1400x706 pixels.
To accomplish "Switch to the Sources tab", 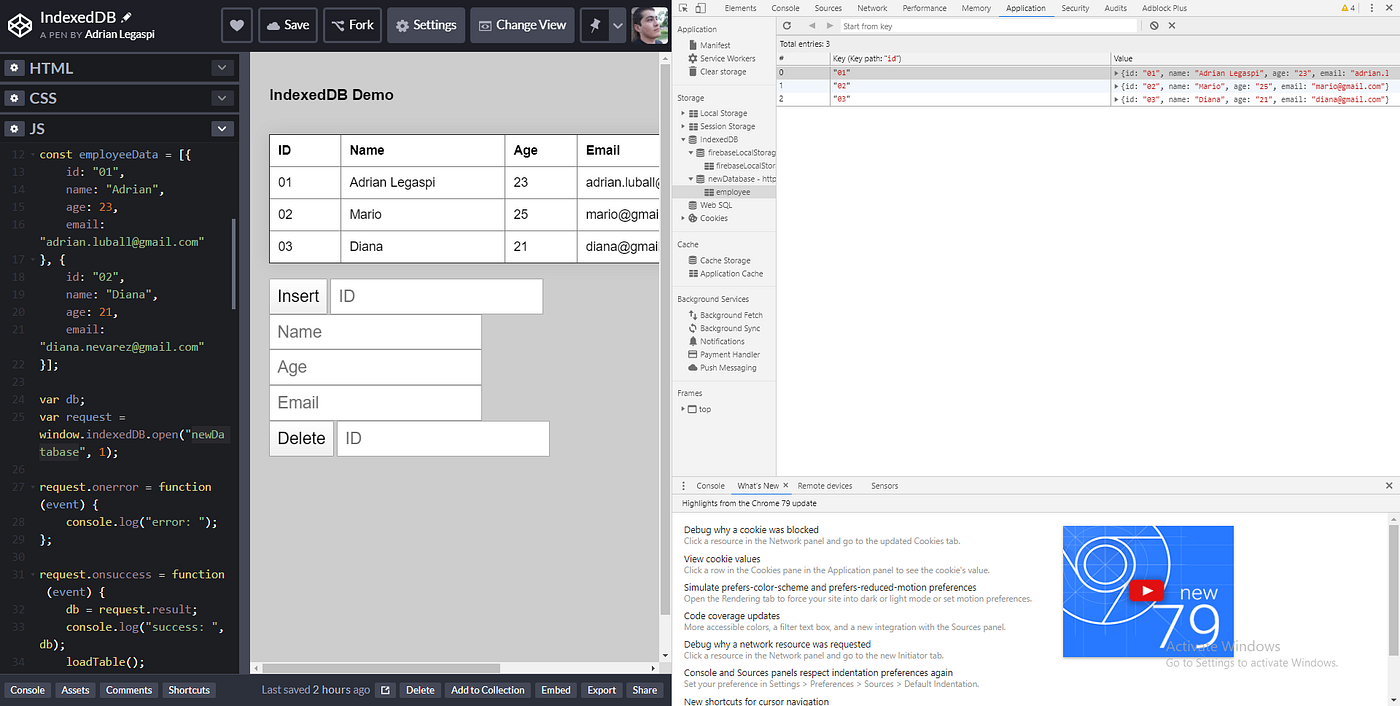I will coord(828,8).
